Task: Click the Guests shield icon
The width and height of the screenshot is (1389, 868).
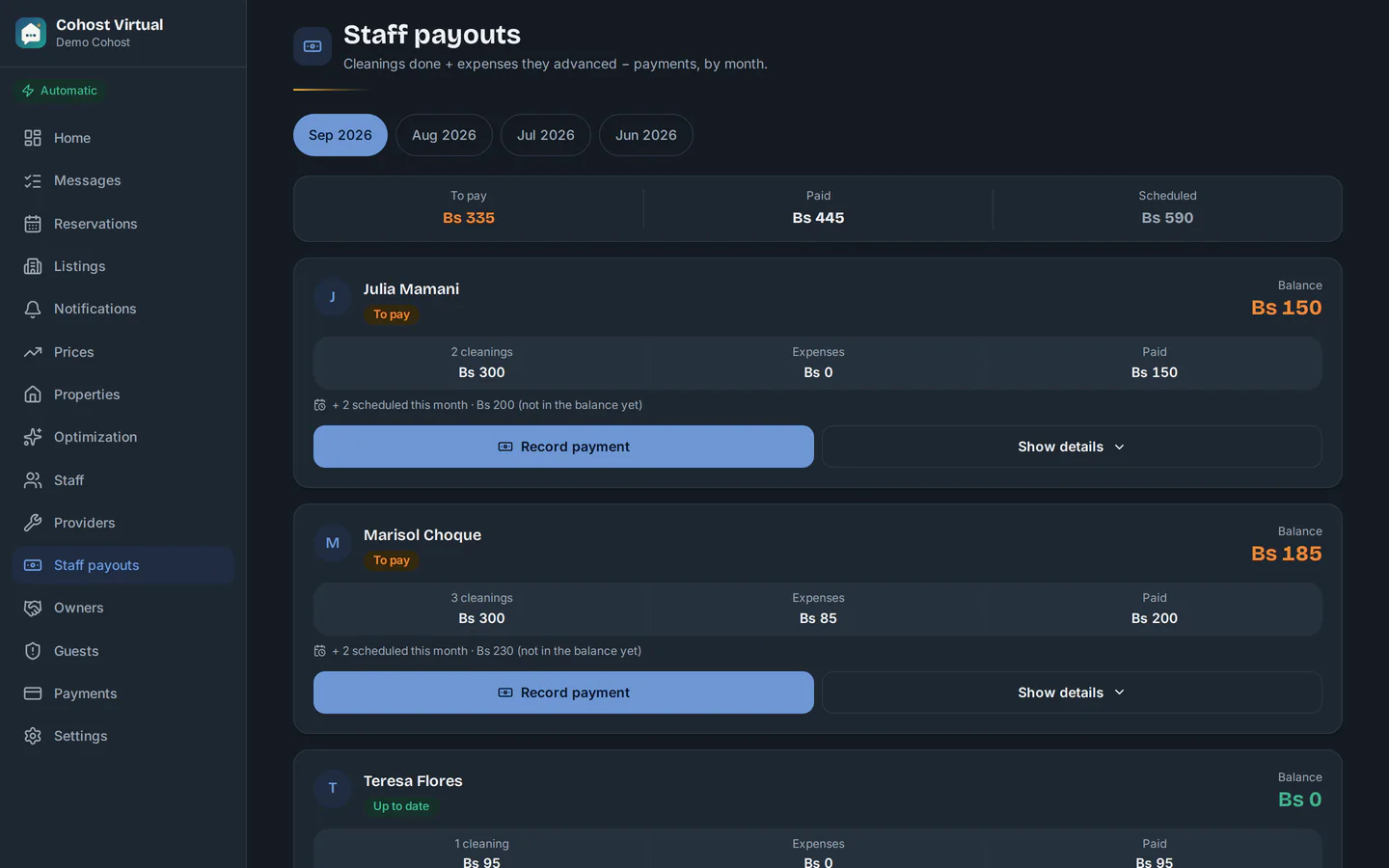Action: [x=33, y=651]
